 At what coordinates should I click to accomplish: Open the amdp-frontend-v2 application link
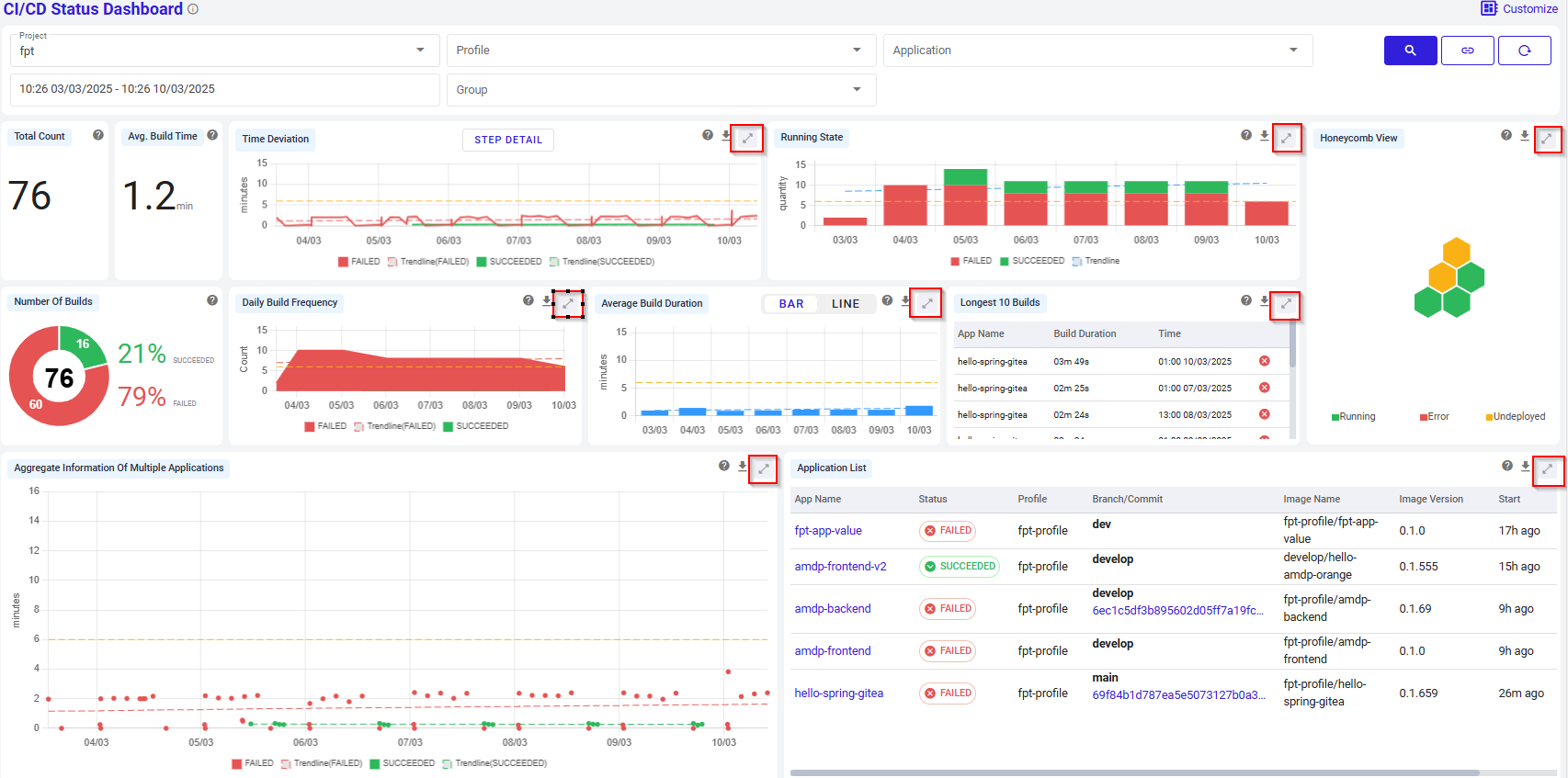[840, 567]
